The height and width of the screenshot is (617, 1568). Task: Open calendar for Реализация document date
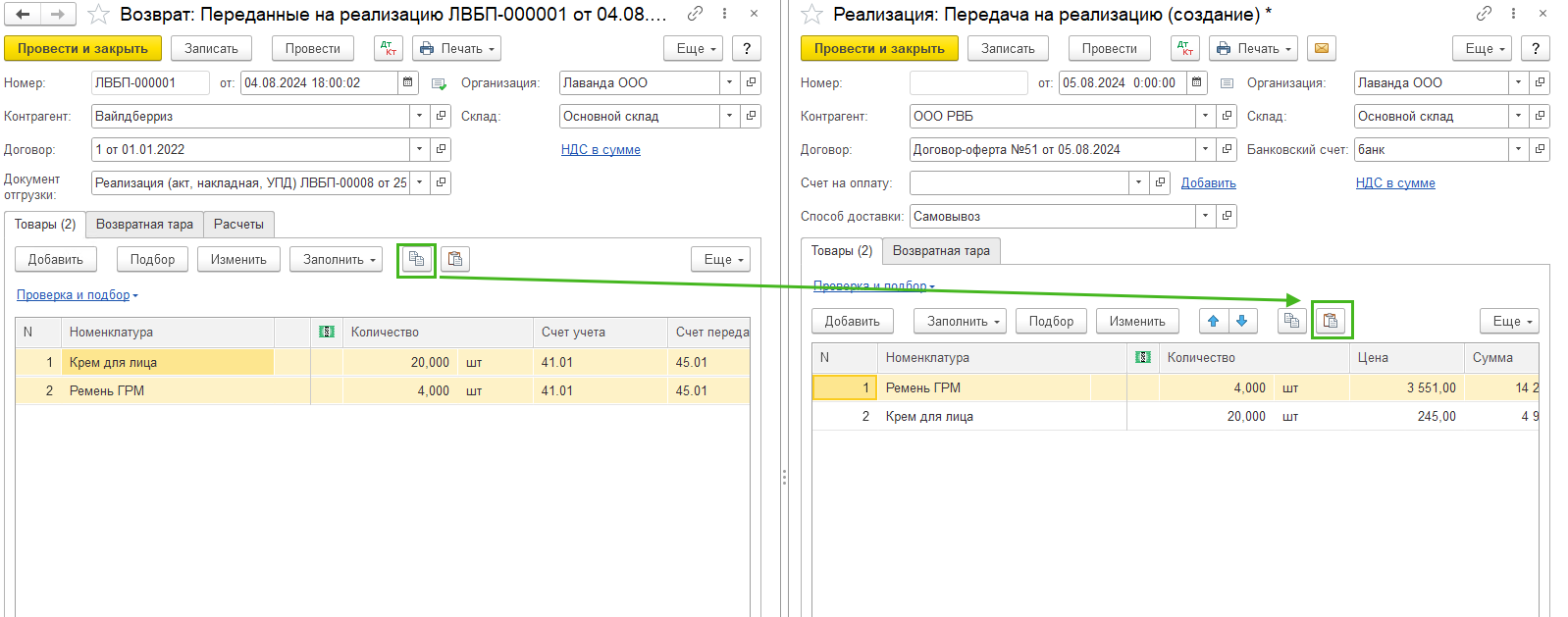pyautogui.click(x=1196, y=83)
